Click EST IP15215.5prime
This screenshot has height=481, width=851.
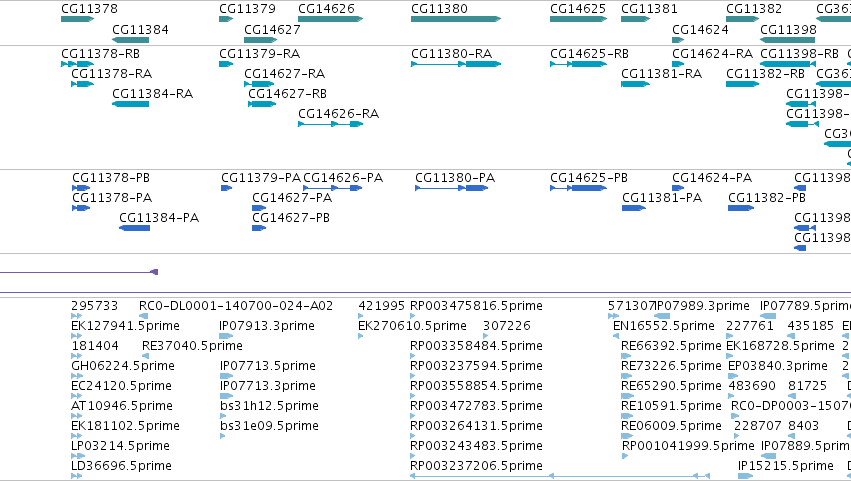(x=786, y=466)
